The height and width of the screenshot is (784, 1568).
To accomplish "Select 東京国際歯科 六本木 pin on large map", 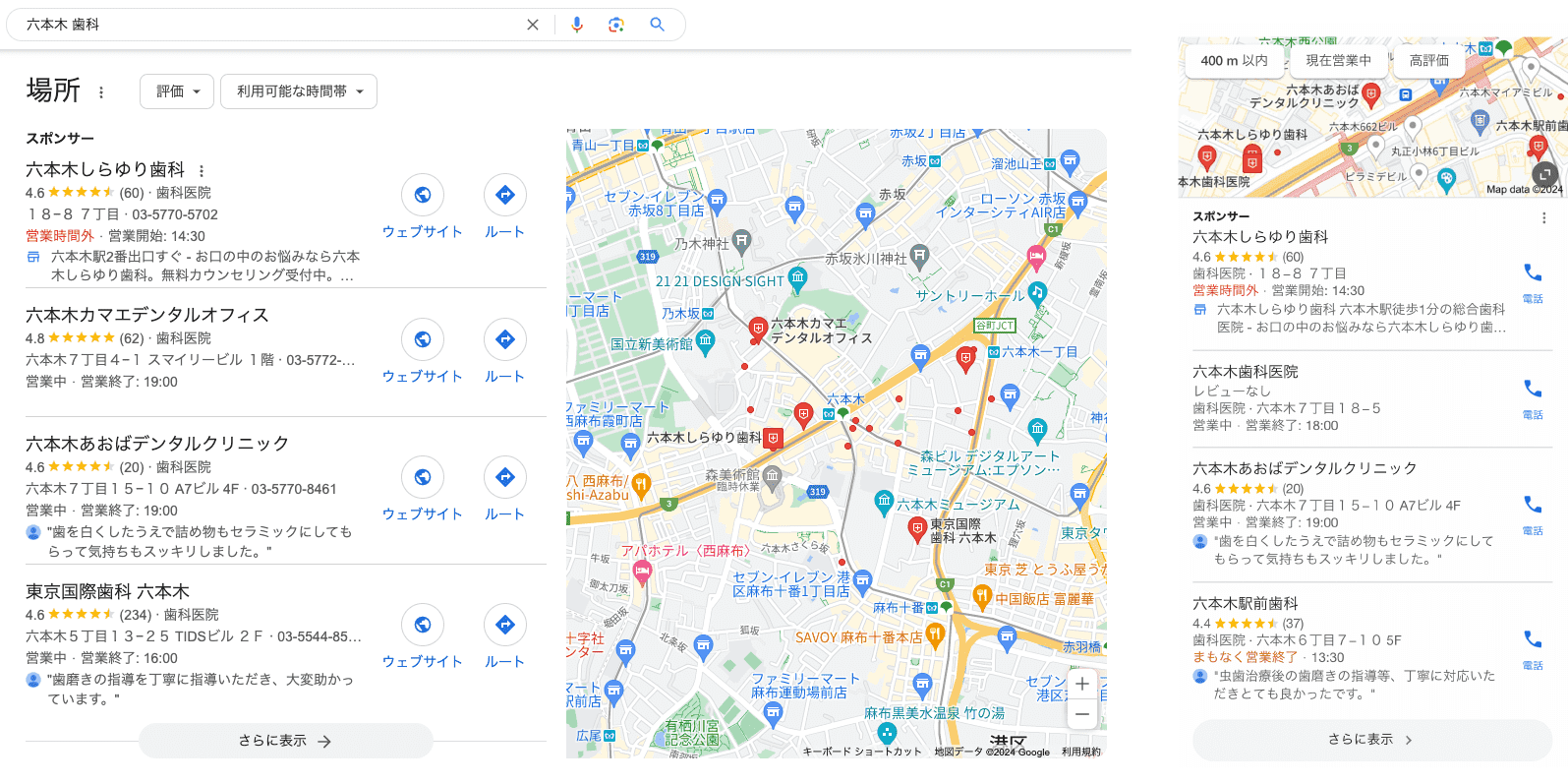I will point(917,528).
